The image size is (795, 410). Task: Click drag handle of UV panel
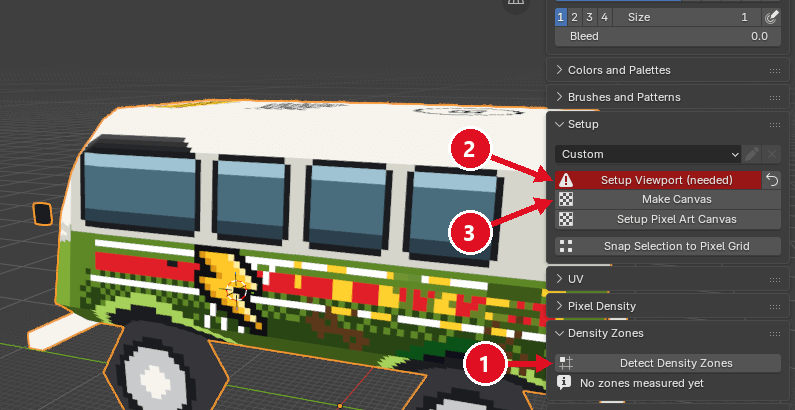coord(775,279)
